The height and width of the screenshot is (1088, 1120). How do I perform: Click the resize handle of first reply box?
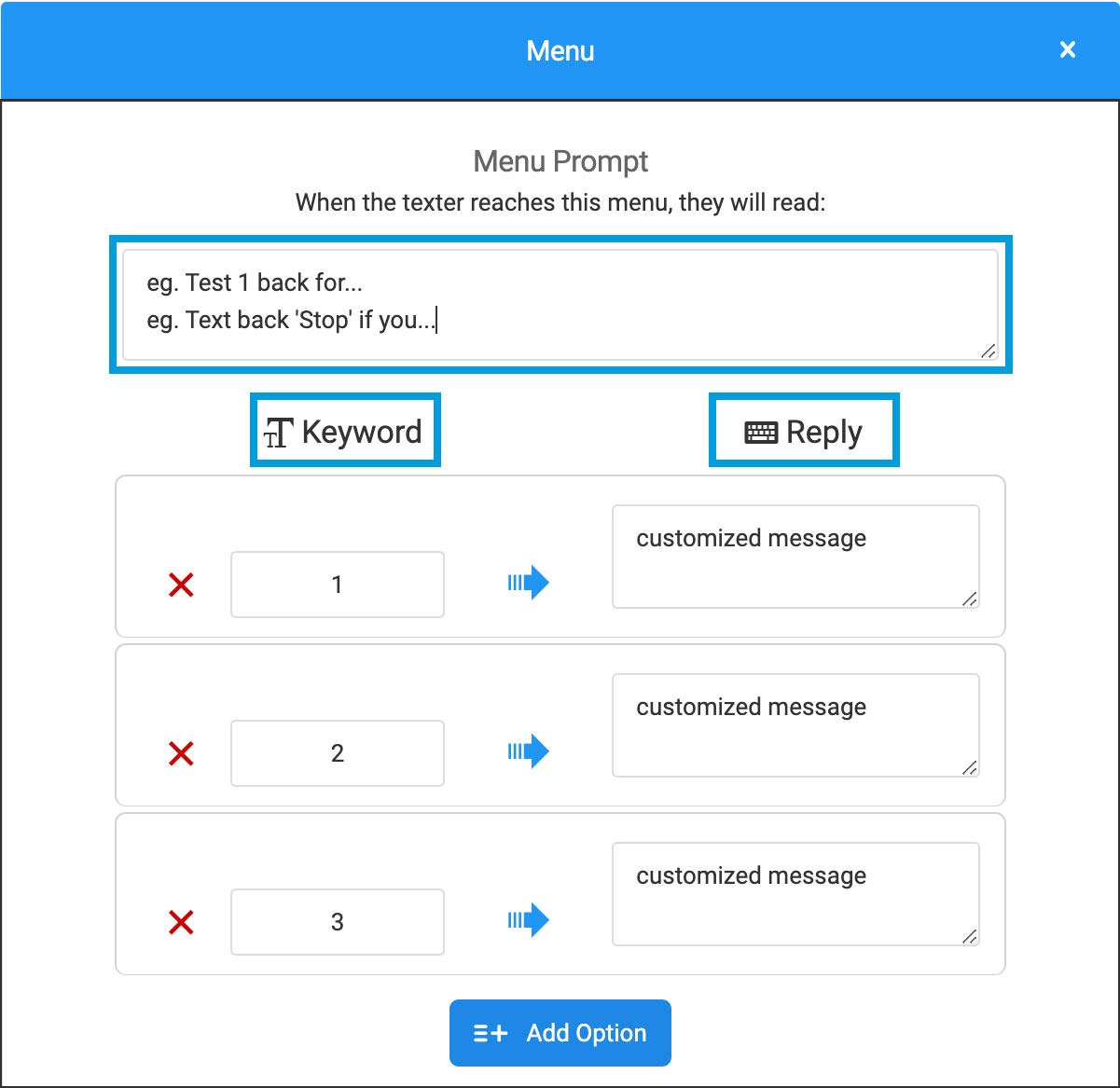pos(970,599)
